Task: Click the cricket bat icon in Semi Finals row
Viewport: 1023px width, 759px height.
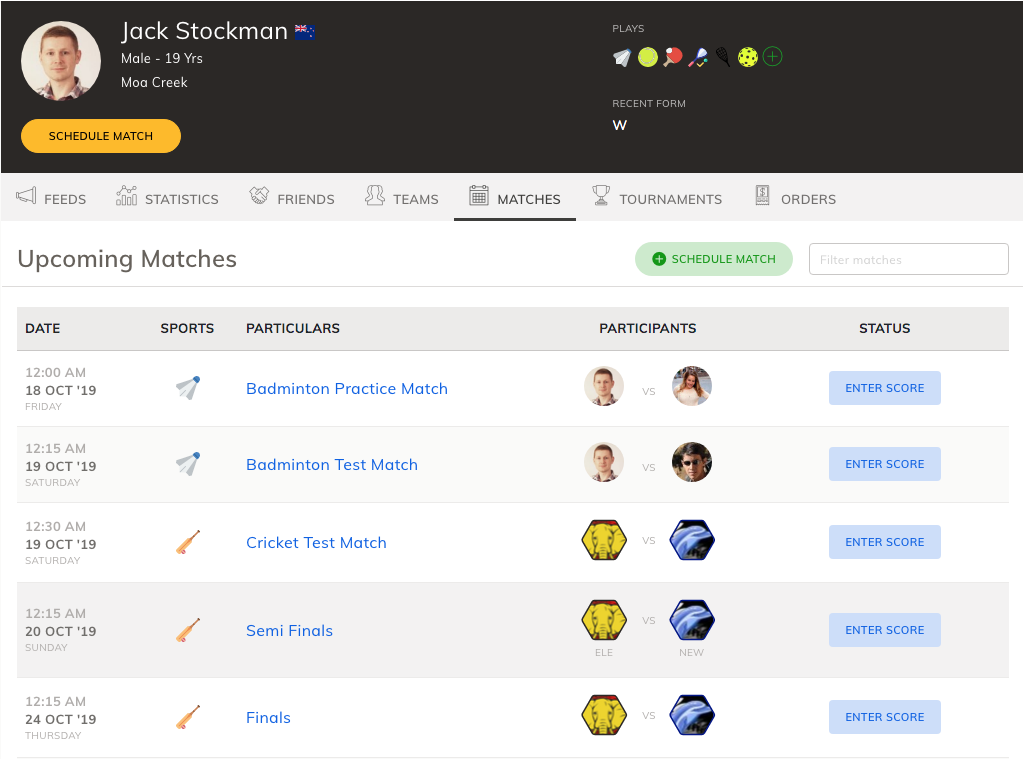Action: [188, 630]
